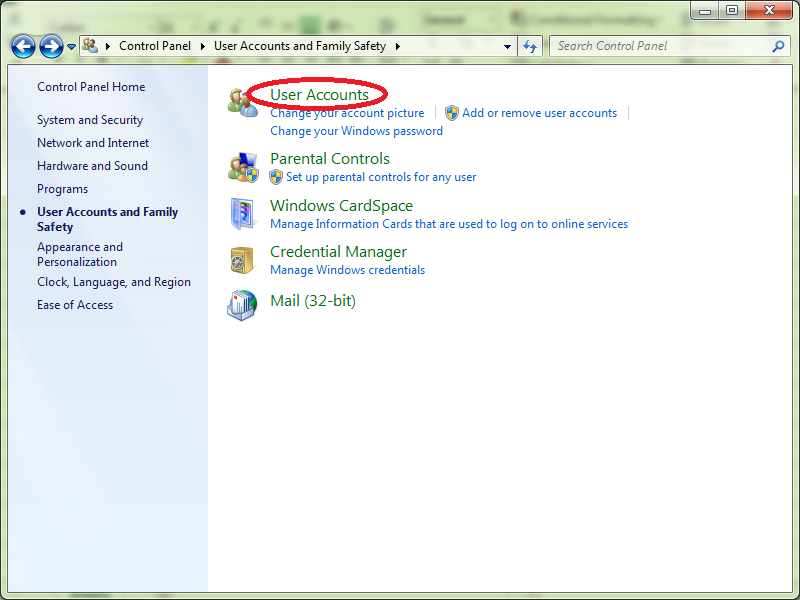Select User Accounts and Family Safety breadcrumb

(299, 46)
